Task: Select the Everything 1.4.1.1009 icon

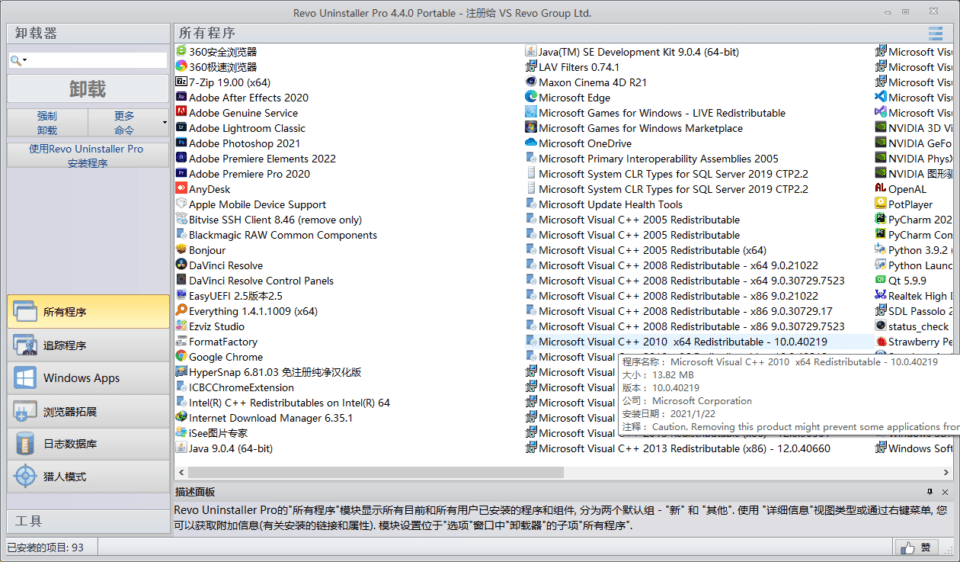Action: pyautogui.click(x=181, y=311)
